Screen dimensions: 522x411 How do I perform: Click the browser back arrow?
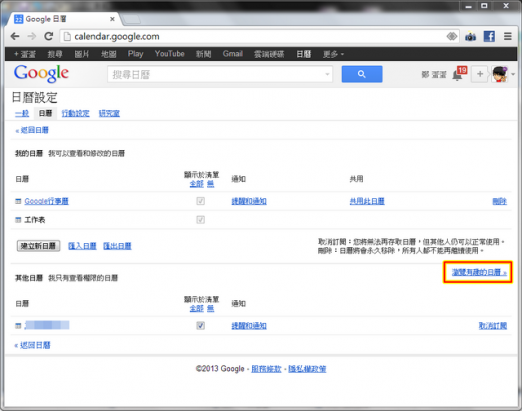pyautogui.click(x=15, y=36)
